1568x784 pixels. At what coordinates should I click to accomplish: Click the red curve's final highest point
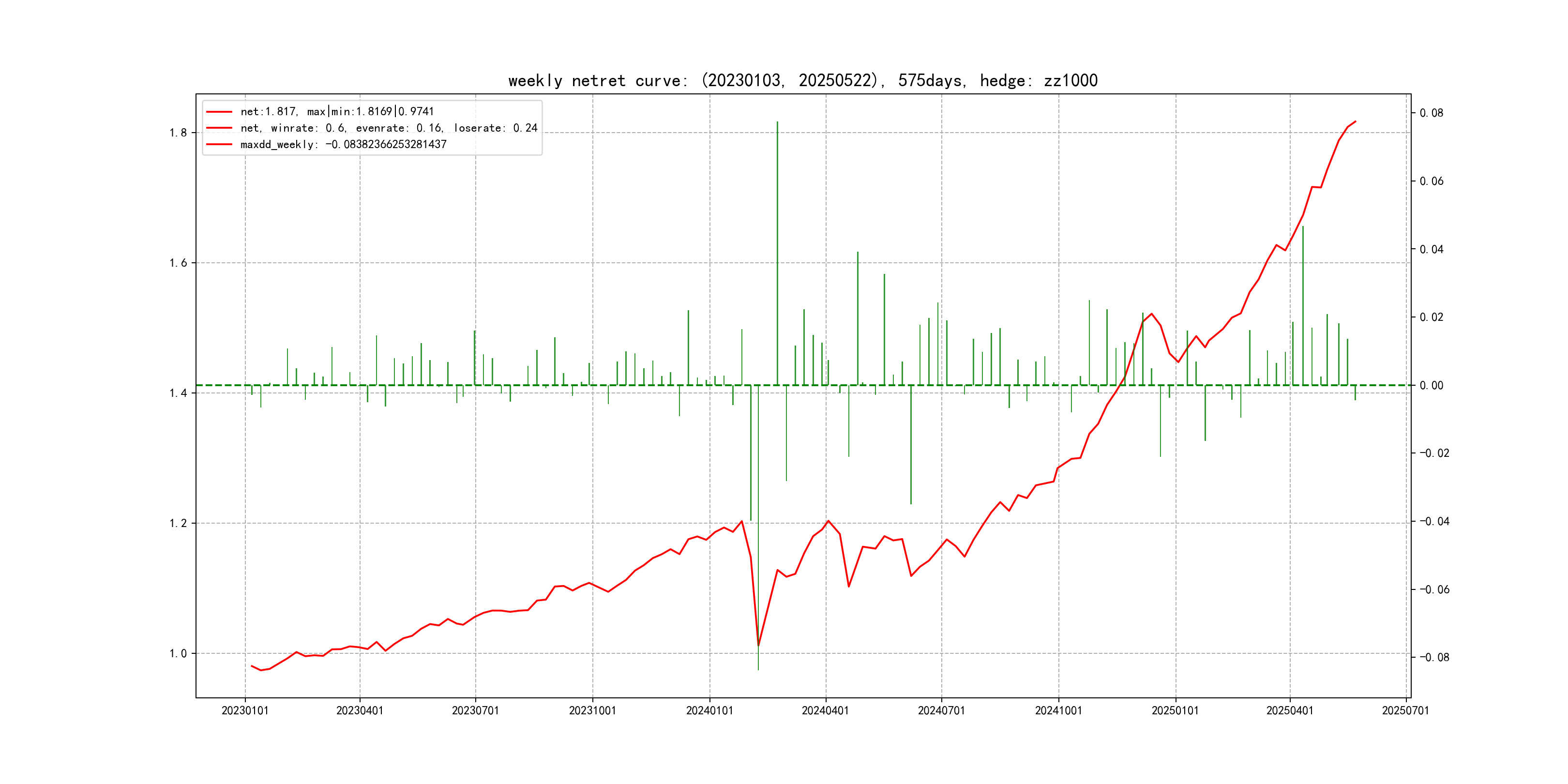(1355, 122)
